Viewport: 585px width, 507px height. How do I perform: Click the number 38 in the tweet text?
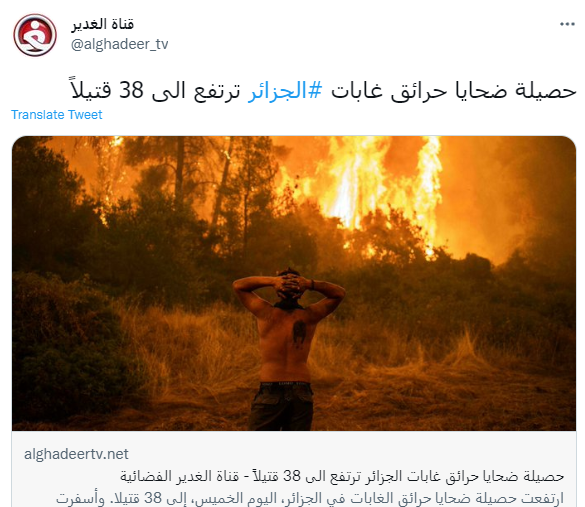131,91
